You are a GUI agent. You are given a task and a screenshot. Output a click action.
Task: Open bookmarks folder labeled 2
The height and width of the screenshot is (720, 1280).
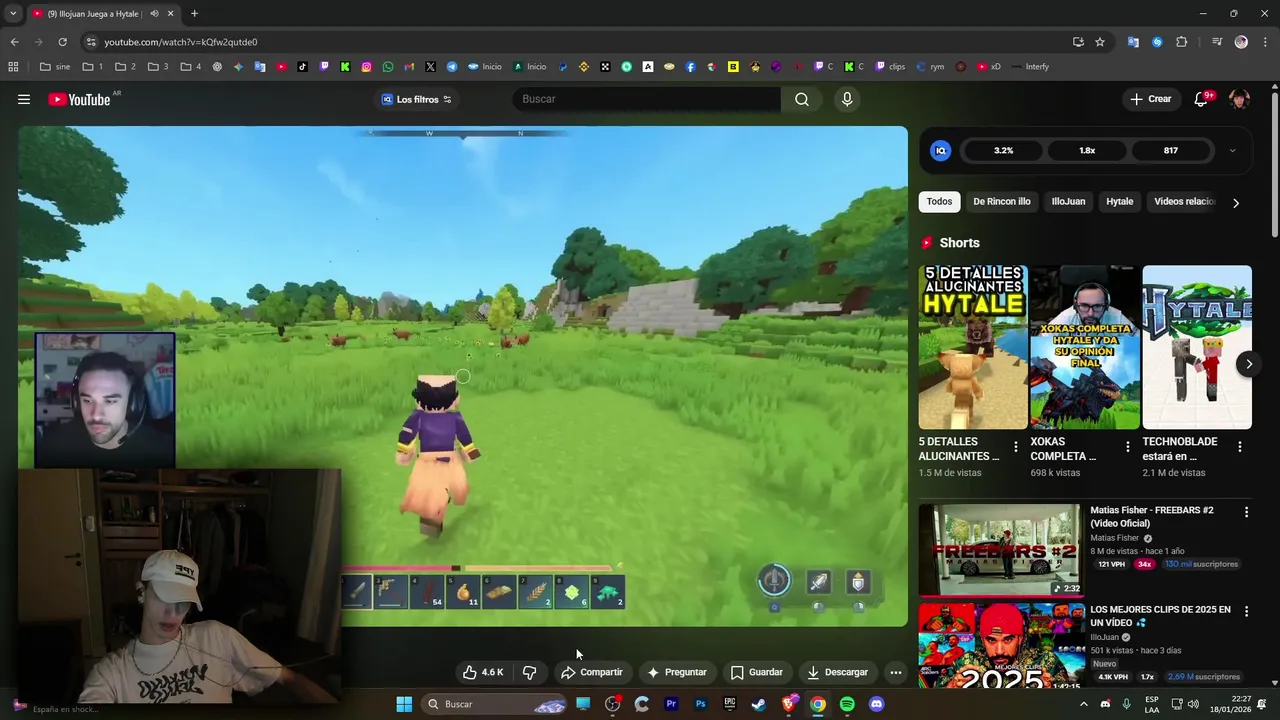(x=125, y=67)
